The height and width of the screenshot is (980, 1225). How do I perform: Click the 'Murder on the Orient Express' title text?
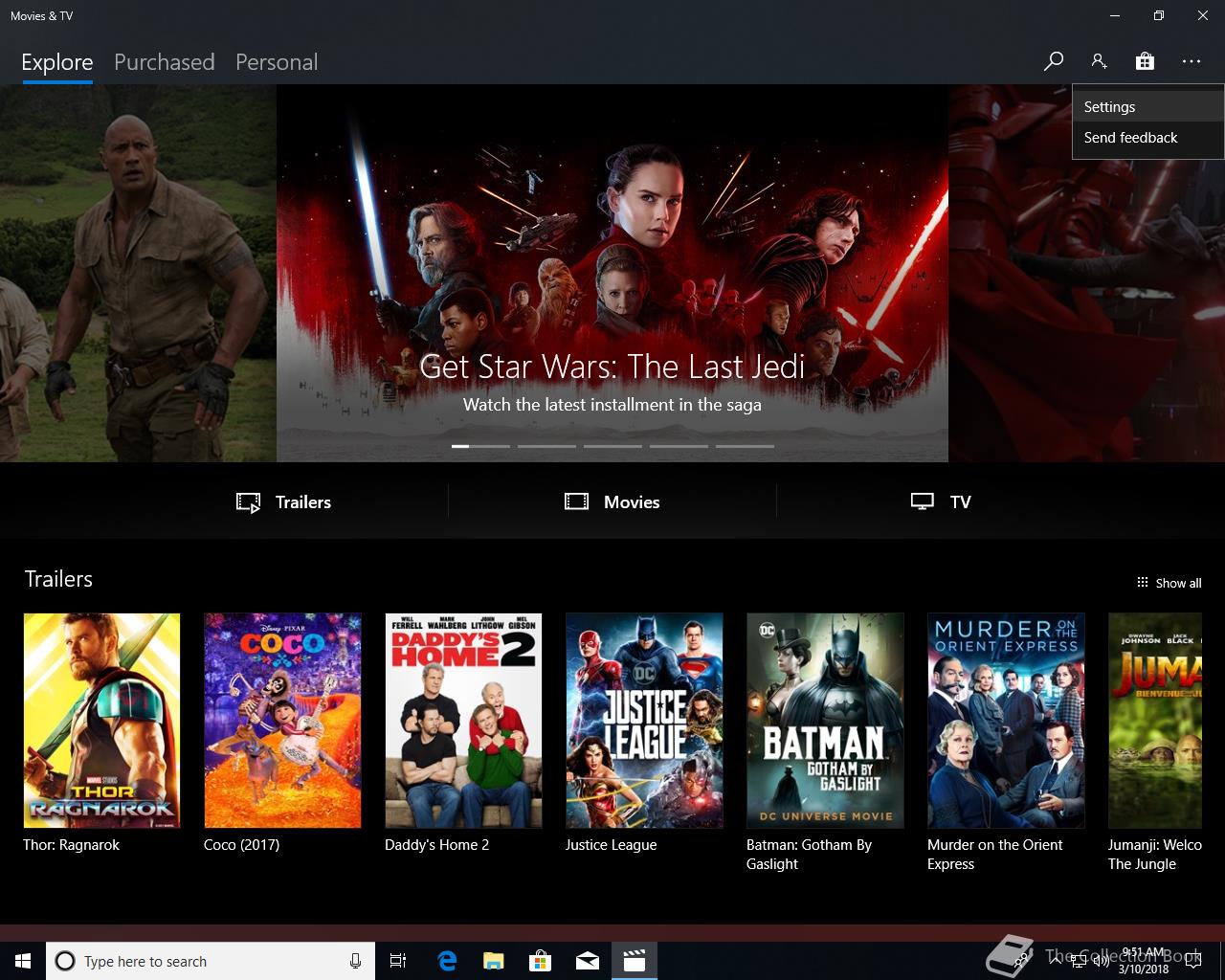(x=995, y=855)
